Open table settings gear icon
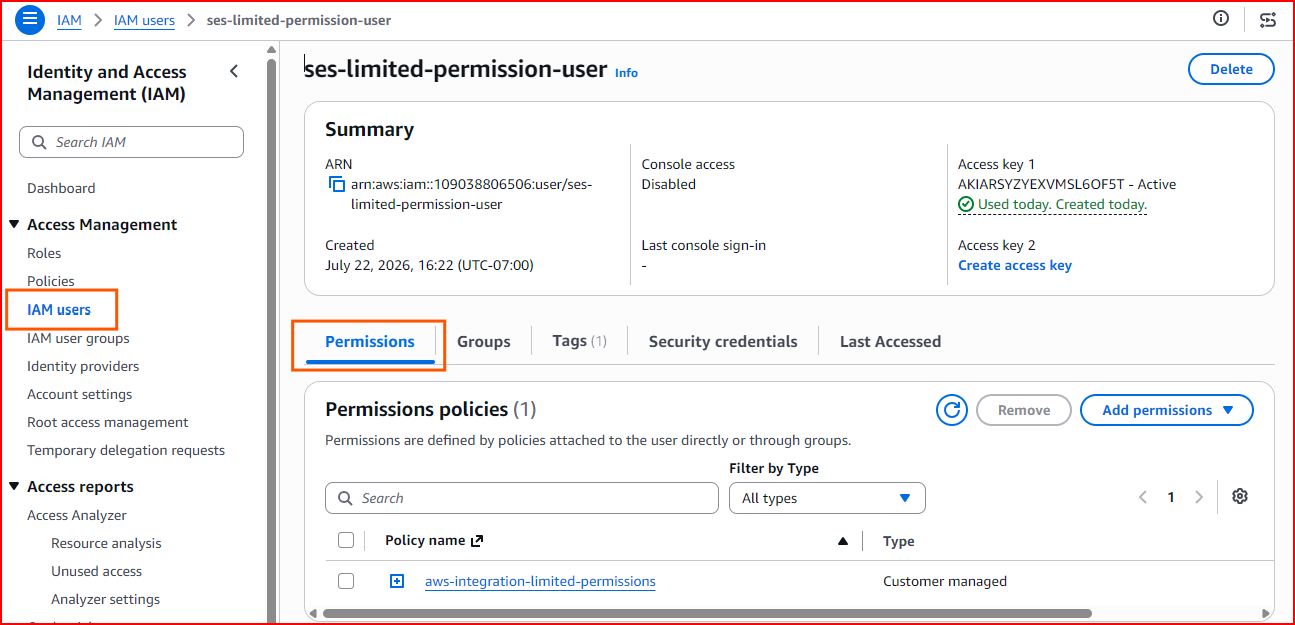 tap(1240, 496)
